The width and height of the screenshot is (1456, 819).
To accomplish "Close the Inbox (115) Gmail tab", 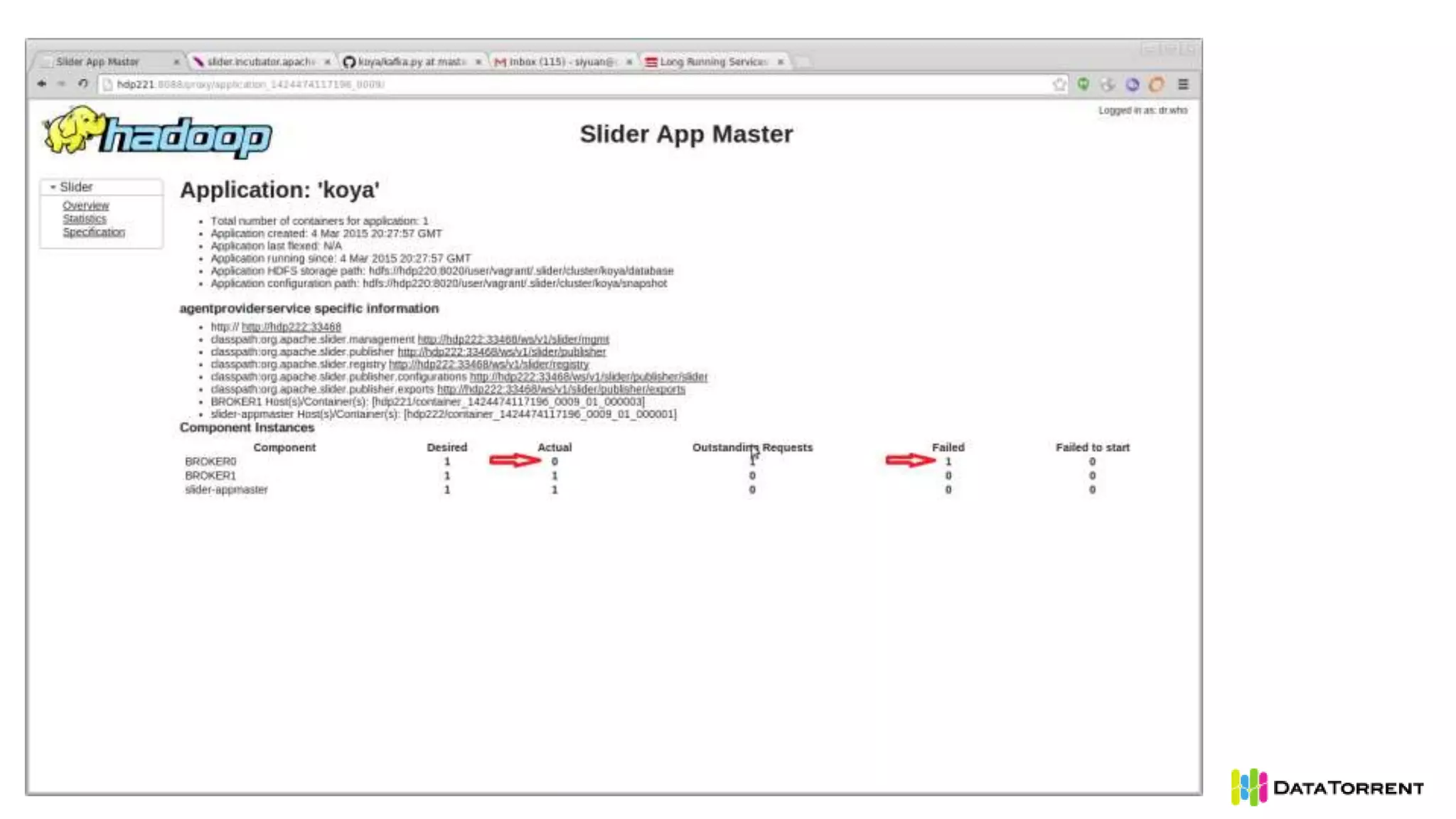I will point(629,63).
